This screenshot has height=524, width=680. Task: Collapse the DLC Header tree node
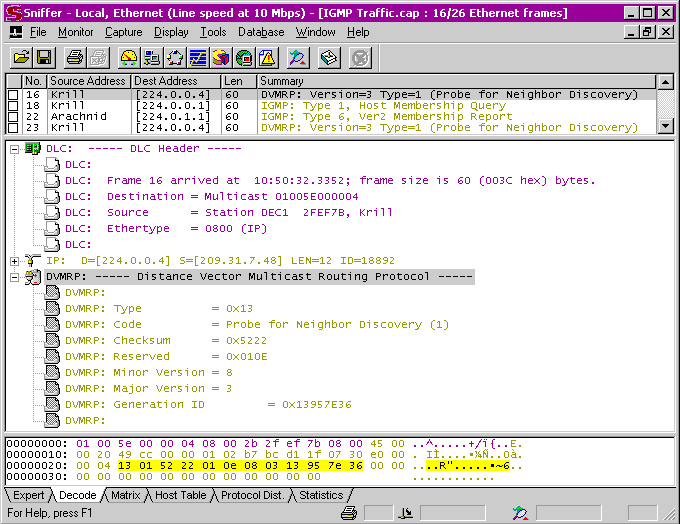[14, 149]
